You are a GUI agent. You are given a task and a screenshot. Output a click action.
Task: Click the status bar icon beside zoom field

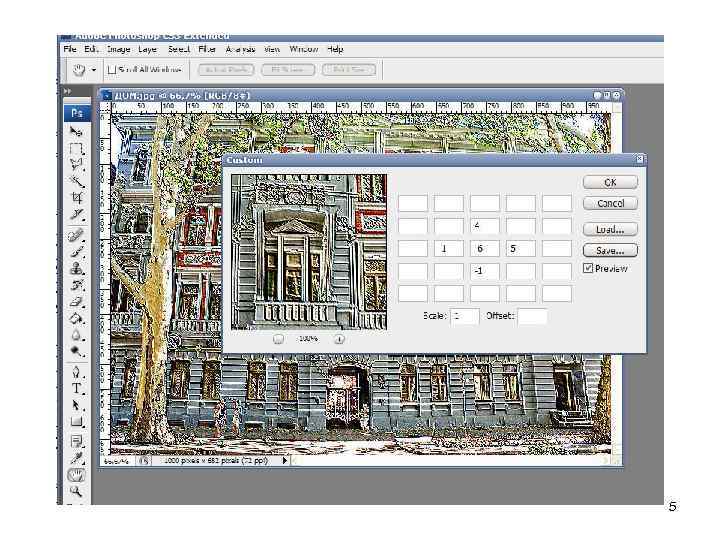coord(144,461)
